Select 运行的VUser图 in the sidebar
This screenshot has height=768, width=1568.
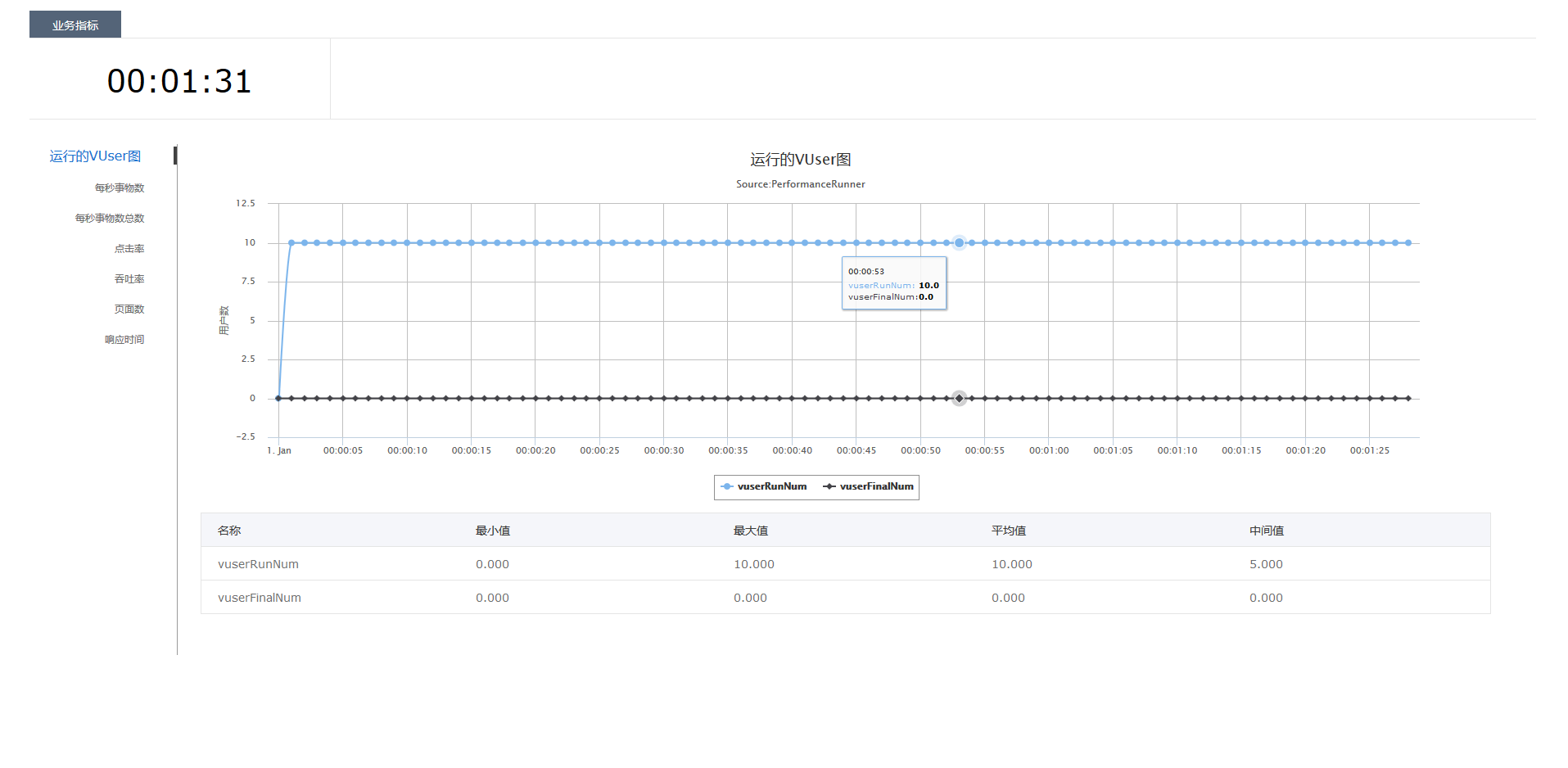coord(95,156)
